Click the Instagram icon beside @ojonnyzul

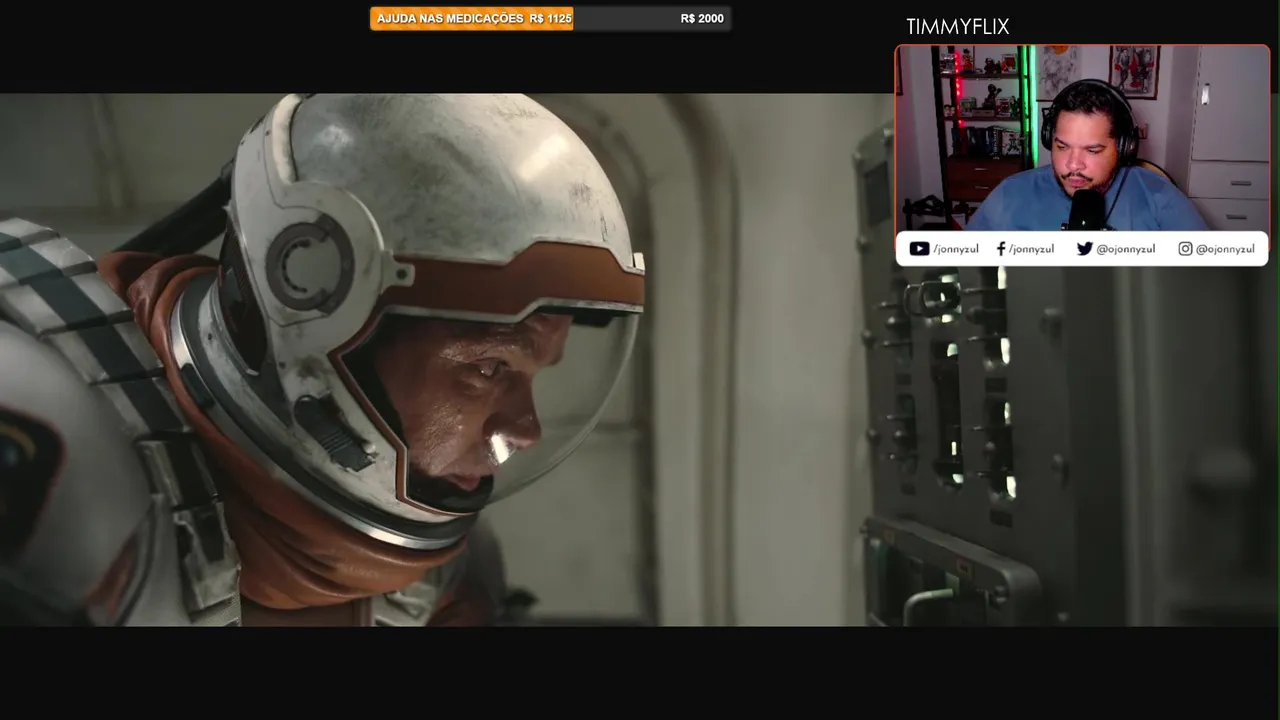point(1185,249)
